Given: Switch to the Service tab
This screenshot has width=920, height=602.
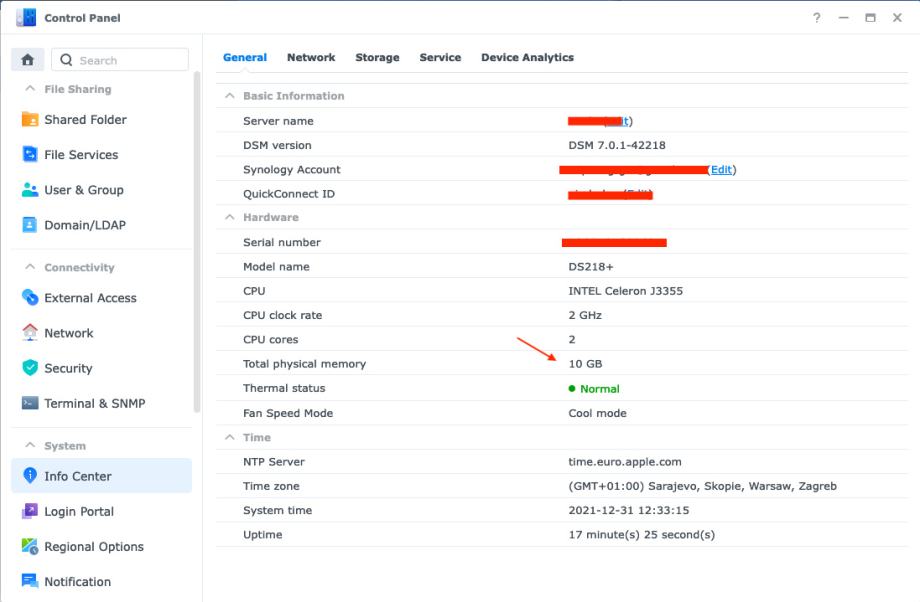Looking at the screenshot, I should coord(440,58).
